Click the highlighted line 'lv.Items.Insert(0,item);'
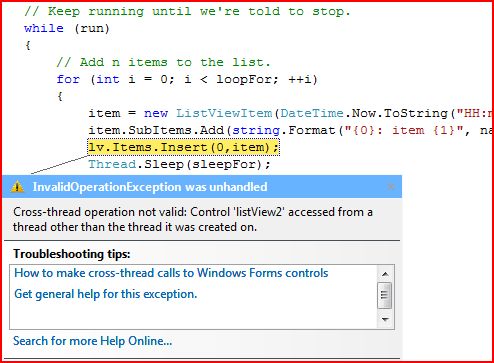 [x=184, y=147]
